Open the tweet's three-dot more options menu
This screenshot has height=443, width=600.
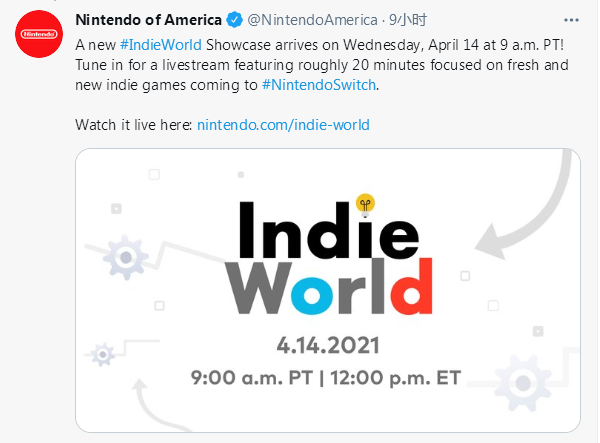tap(571, 20)
